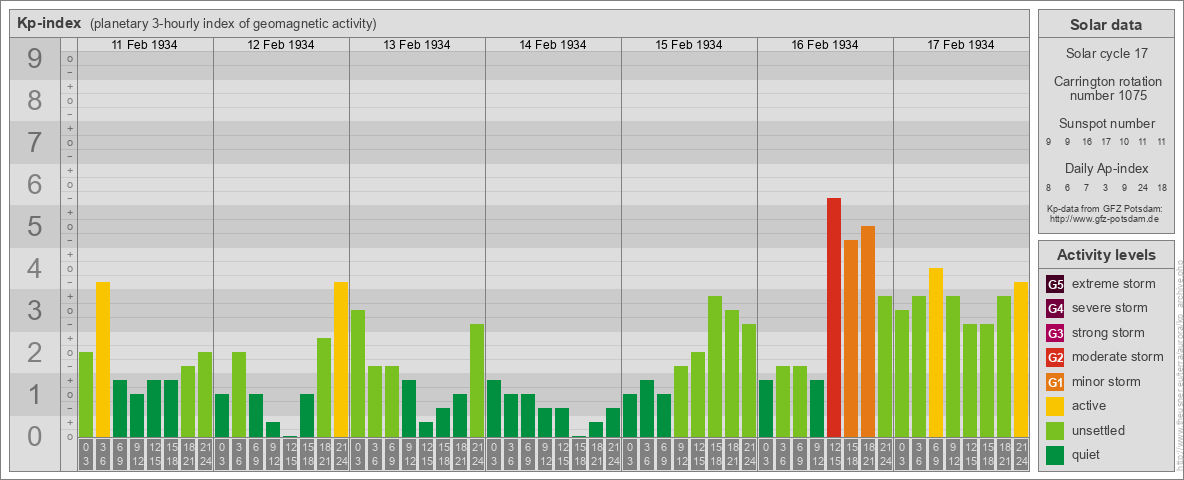Click the Kp axis number 0
Image resolution: width=1184 pixels, height=480 pixels.
click(34, 436)
